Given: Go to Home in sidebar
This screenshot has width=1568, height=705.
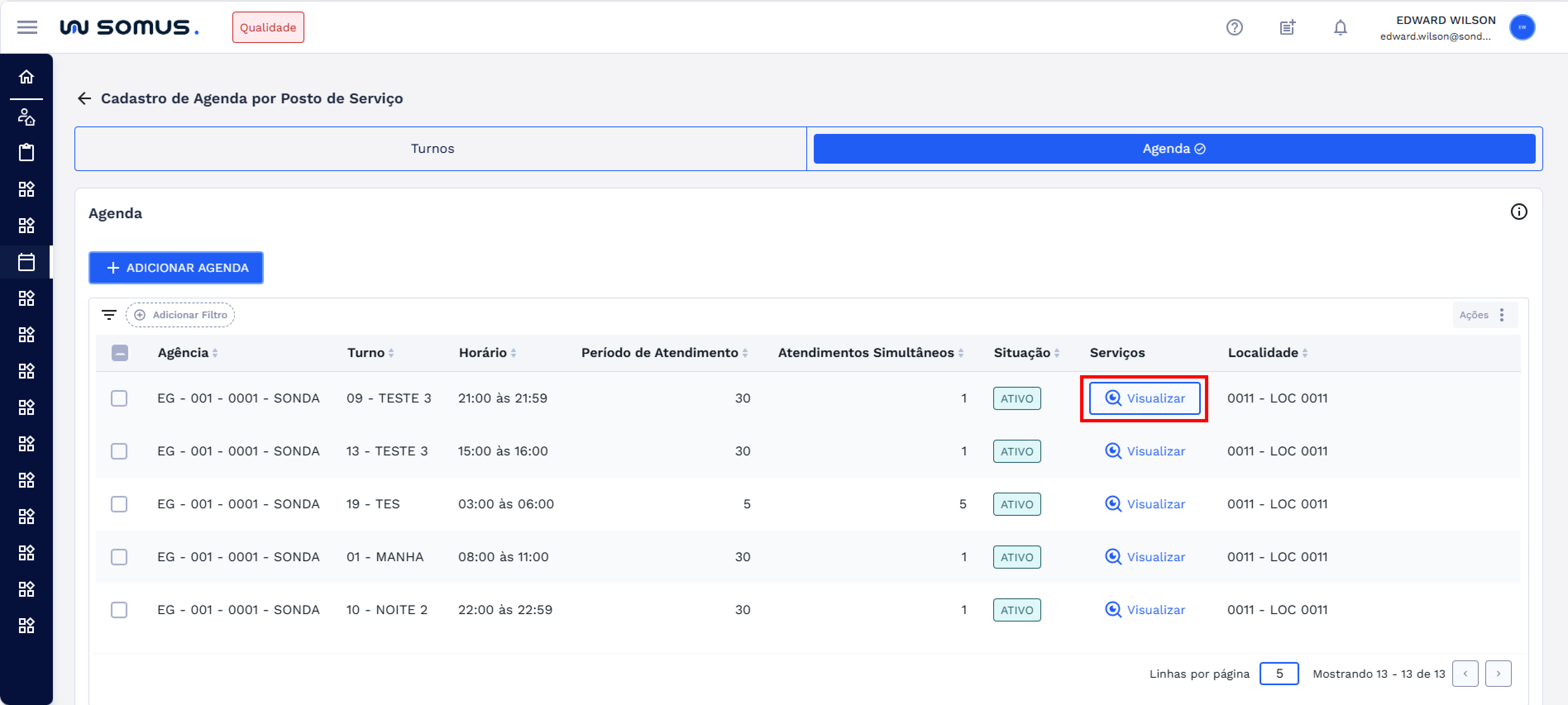Looking at the screenshot, I should [26, 77].
